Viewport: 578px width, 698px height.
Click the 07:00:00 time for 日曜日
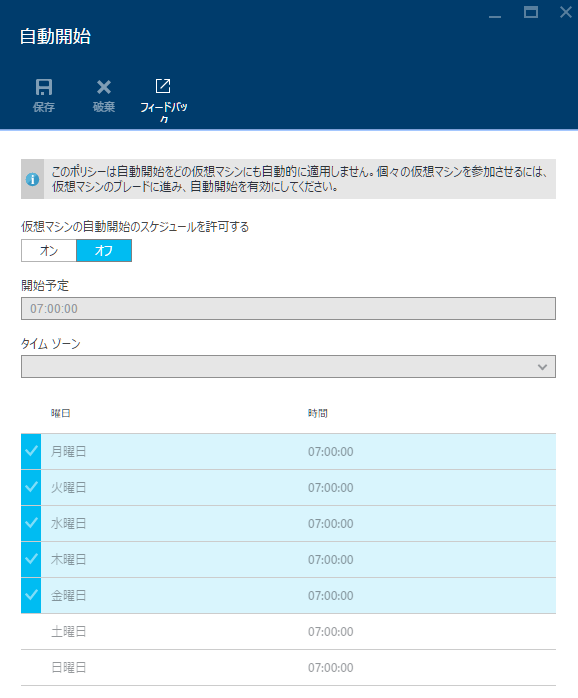(x=330, y=668)
